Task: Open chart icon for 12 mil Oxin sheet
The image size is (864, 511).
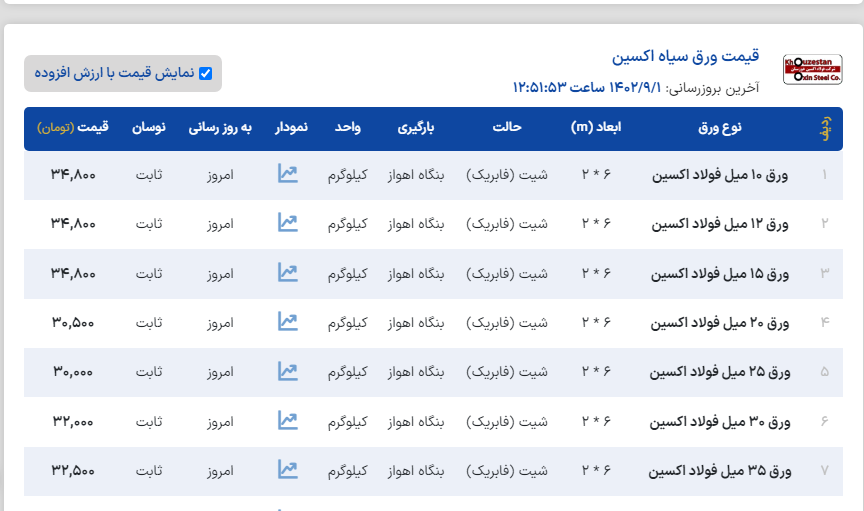Action: coord(288,223)
